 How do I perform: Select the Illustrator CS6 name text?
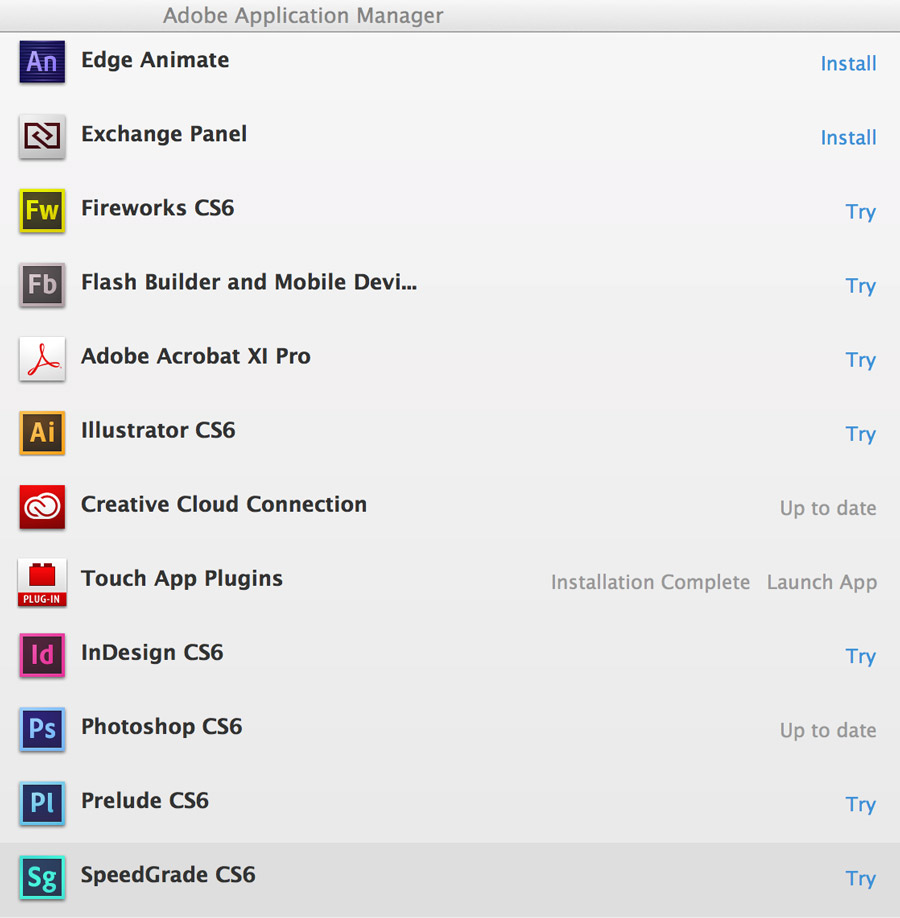coord(158,430)
